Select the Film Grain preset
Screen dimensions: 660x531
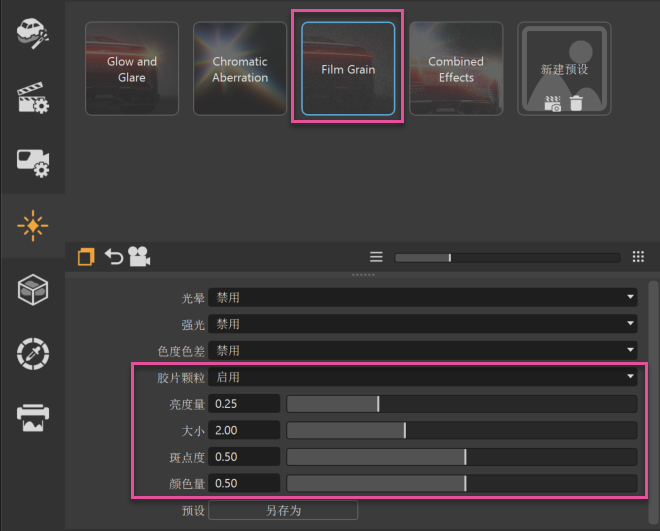348,69
